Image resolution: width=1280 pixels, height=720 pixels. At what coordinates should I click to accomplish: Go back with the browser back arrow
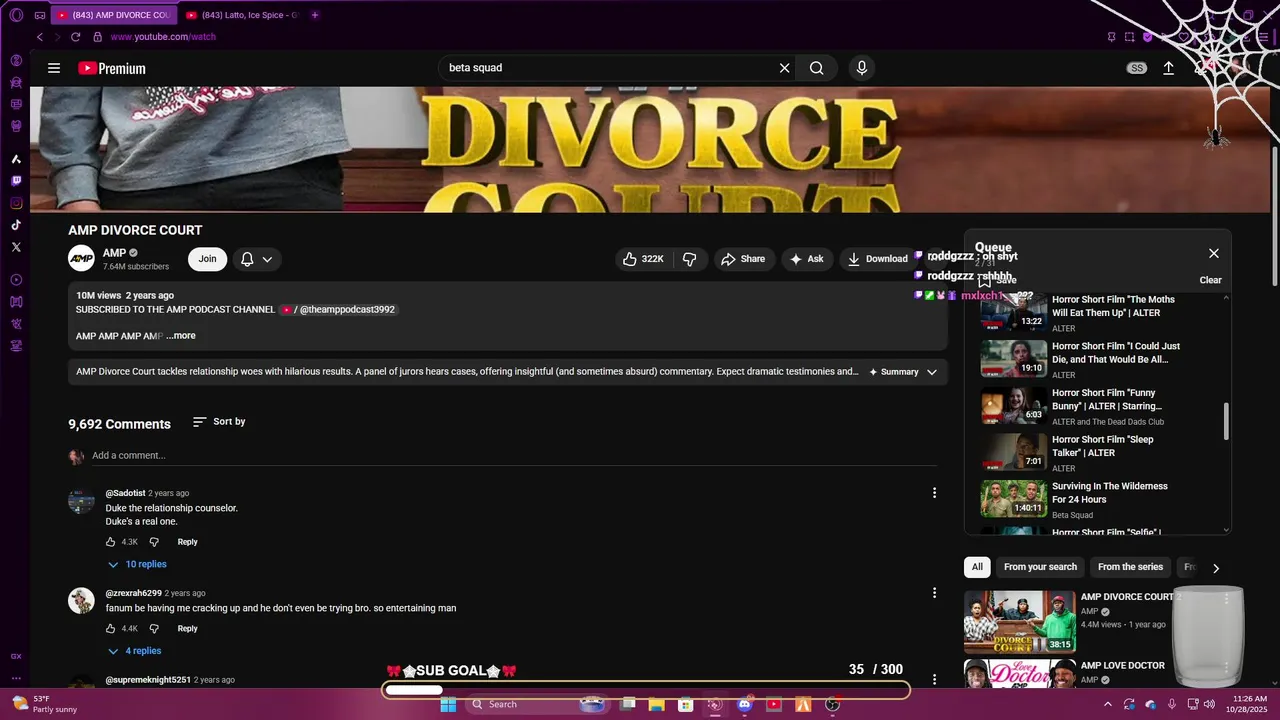coord(40,37)
